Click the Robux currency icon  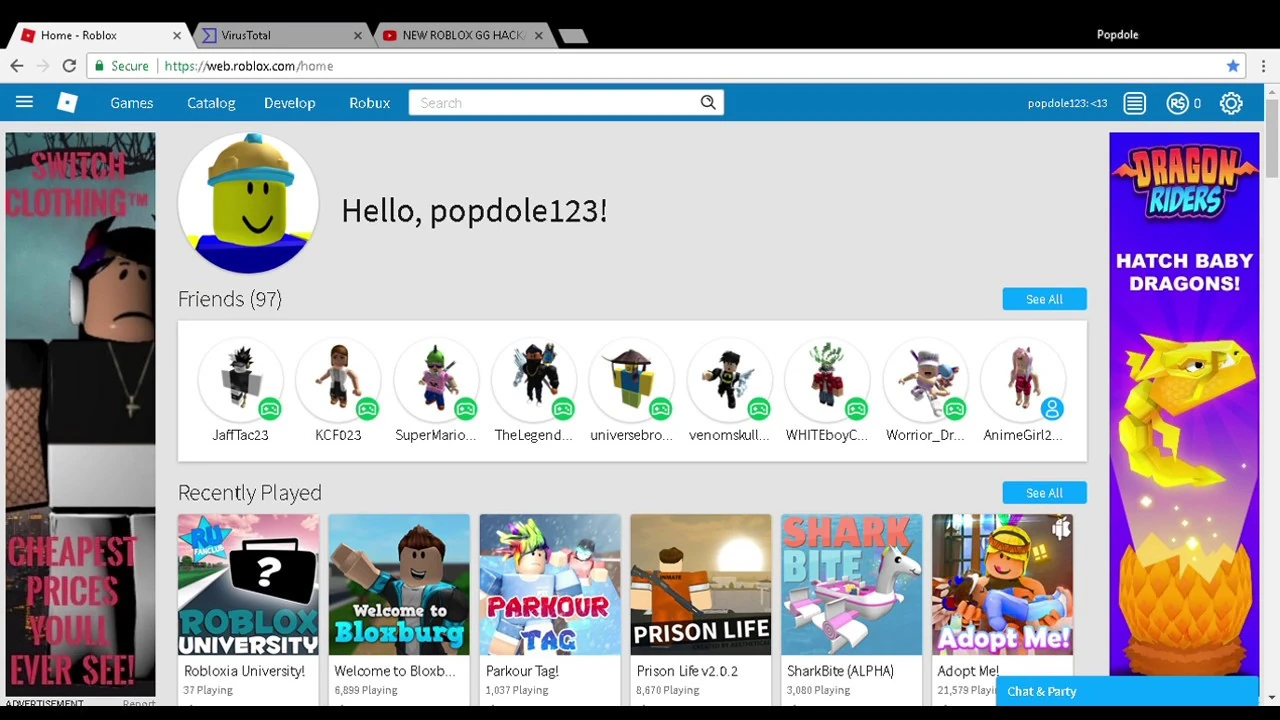tap(1178, 103)
